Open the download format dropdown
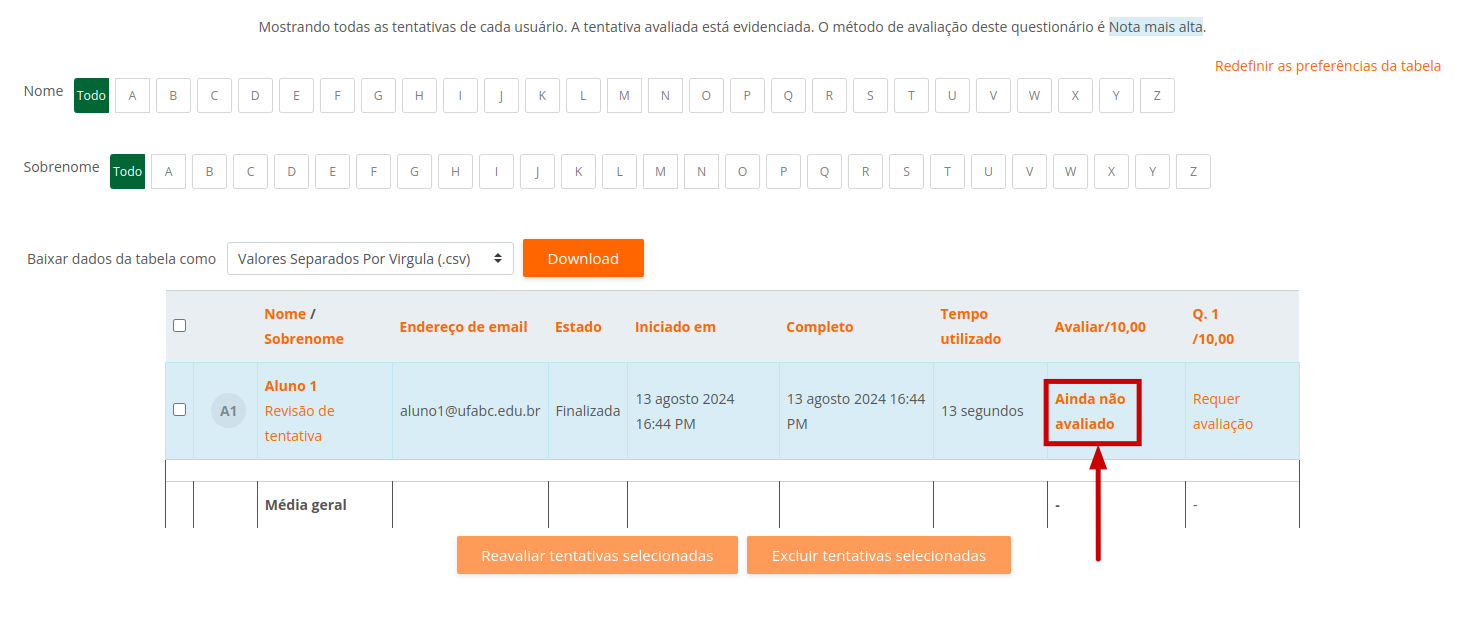Image resolution: width=1465 pixels, height=625 pixels. click(x=370, y=258)
